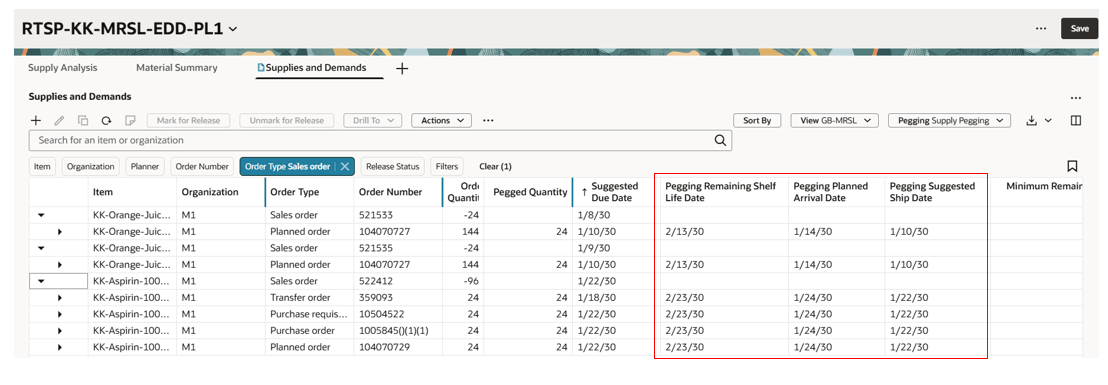Open the column layout icon at toolbar end
Image resolution: width=1108 pixels, height=385 pixels.
pyautogui.click(x=1075, y=120)
